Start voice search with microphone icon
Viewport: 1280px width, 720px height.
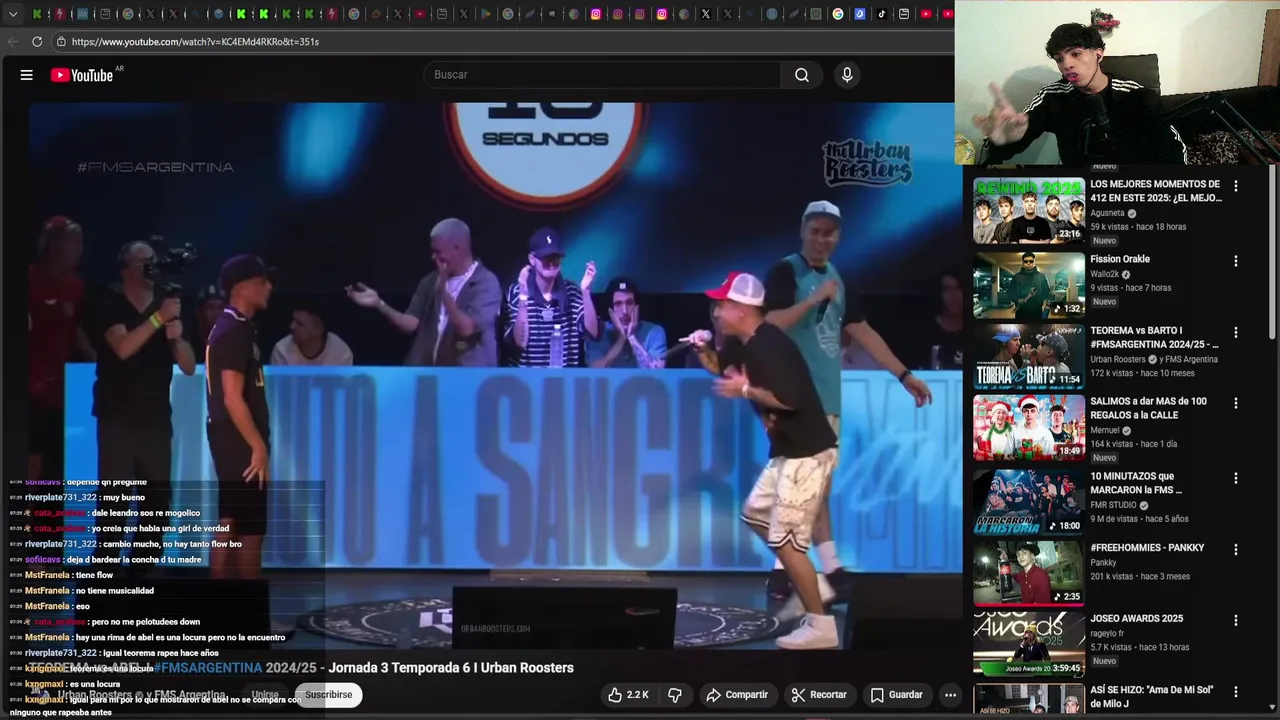tap(847, 75)
